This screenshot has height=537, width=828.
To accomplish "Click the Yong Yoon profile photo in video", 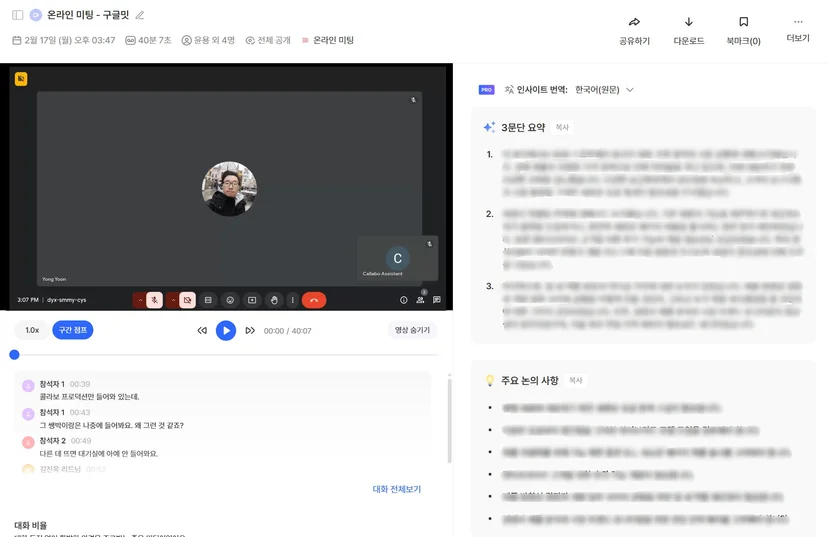I will tap(229, 189).
